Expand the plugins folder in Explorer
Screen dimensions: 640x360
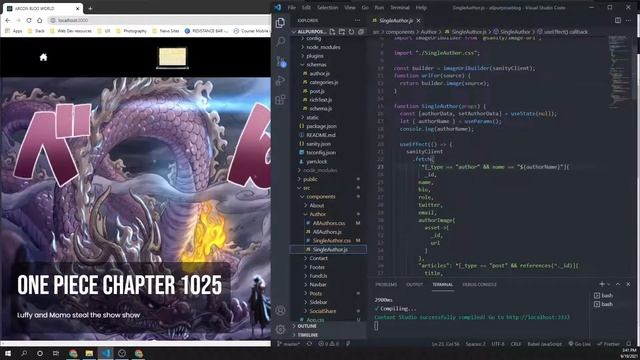coord(314,56)
